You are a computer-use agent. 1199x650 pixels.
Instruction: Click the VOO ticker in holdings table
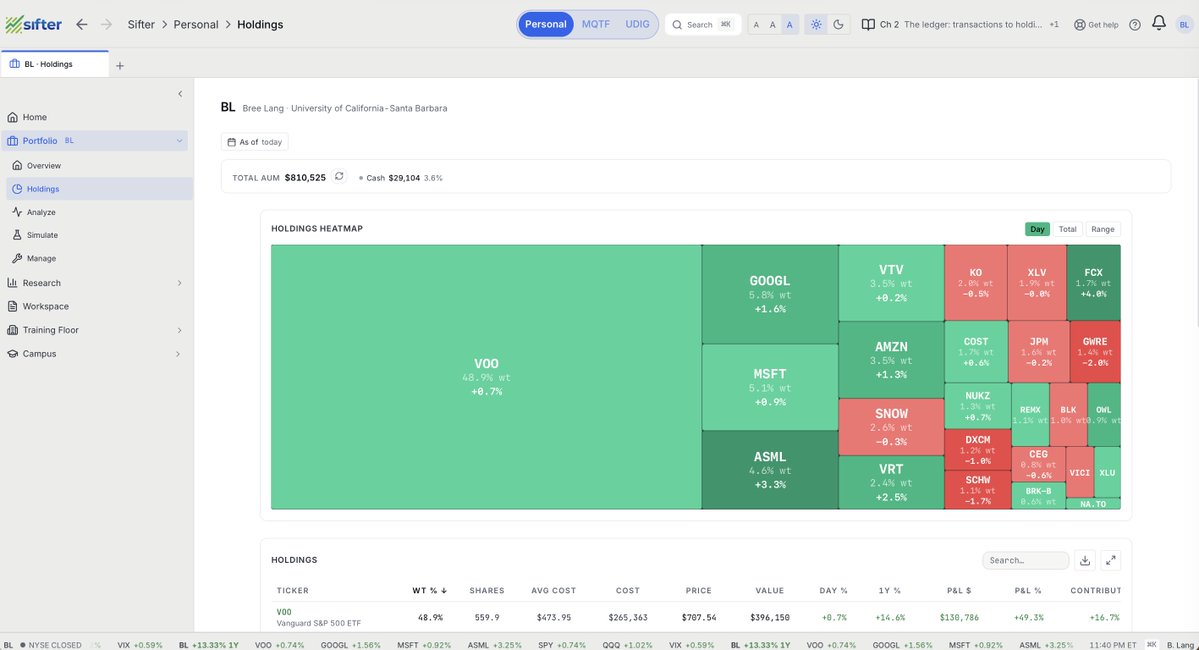284,612
